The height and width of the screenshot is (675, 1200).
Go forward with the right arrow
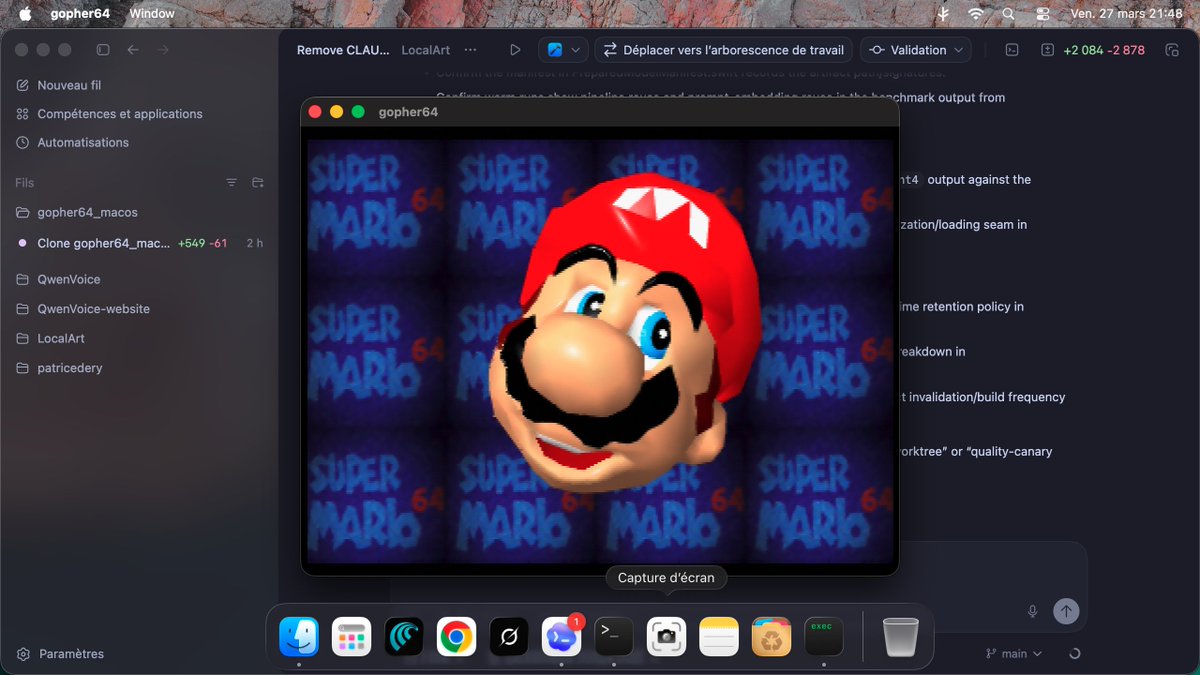pos(163,50)
